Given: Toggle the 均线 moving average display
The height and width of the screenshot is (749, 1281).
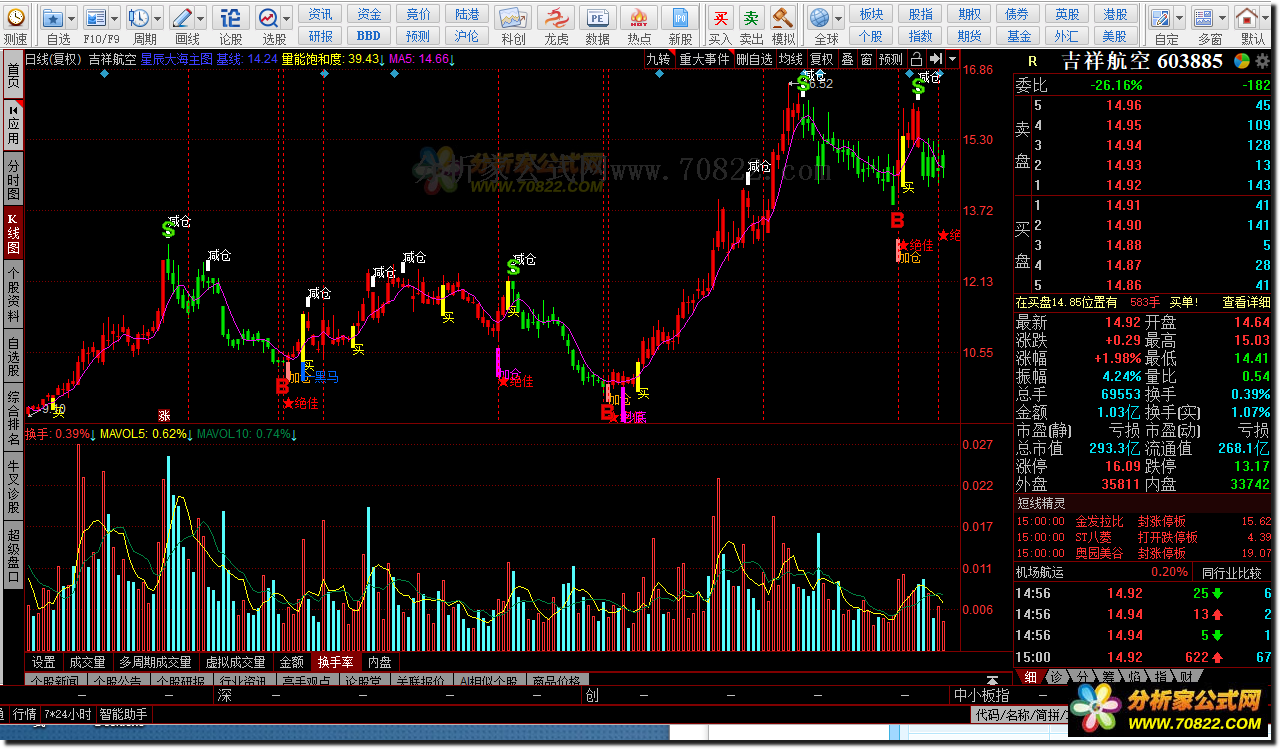Looking at the screenshot, I should point(791,59).
